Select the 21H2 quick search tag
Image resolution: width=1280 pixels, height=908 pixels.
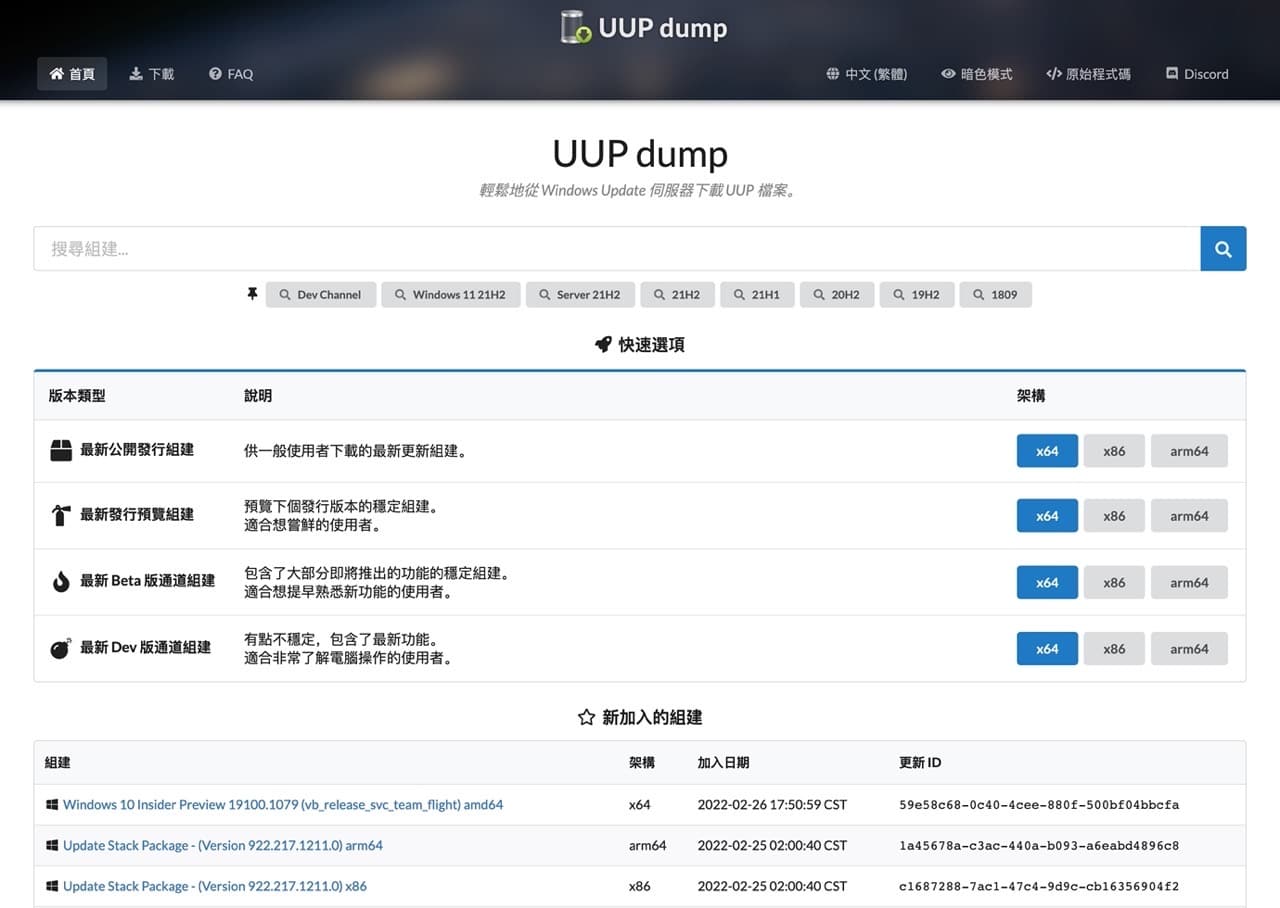pos(677,295)
